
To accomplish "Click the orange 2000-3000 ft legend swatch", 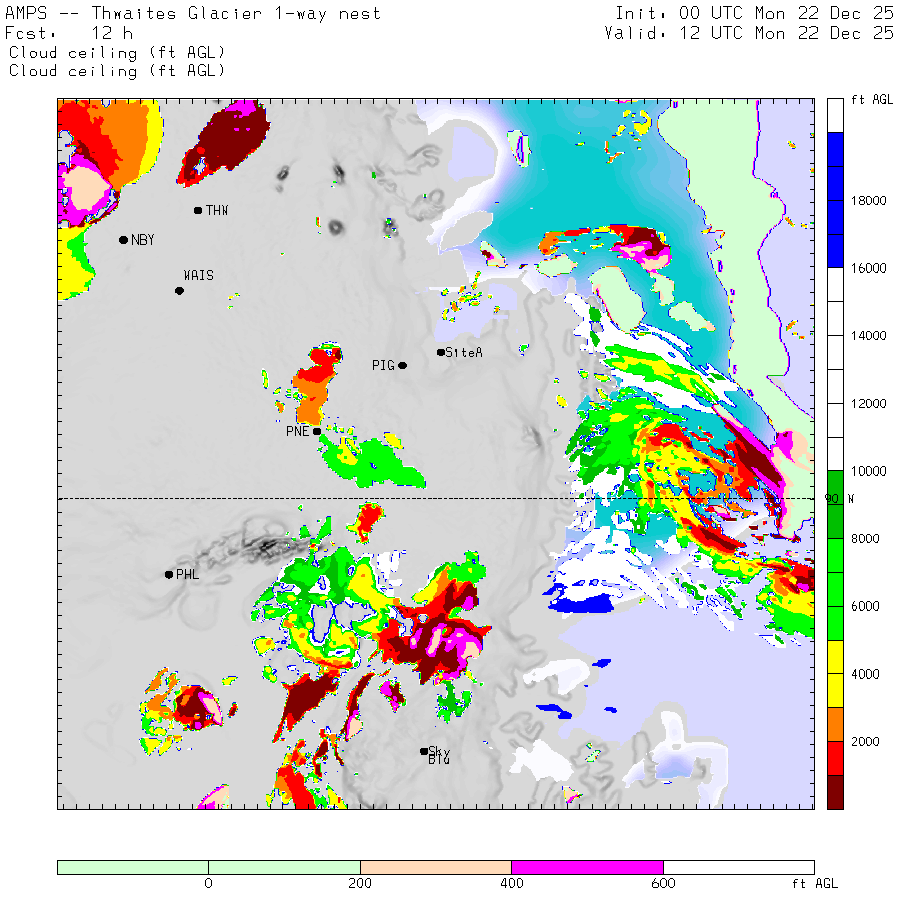I will (x=835, y=724).
